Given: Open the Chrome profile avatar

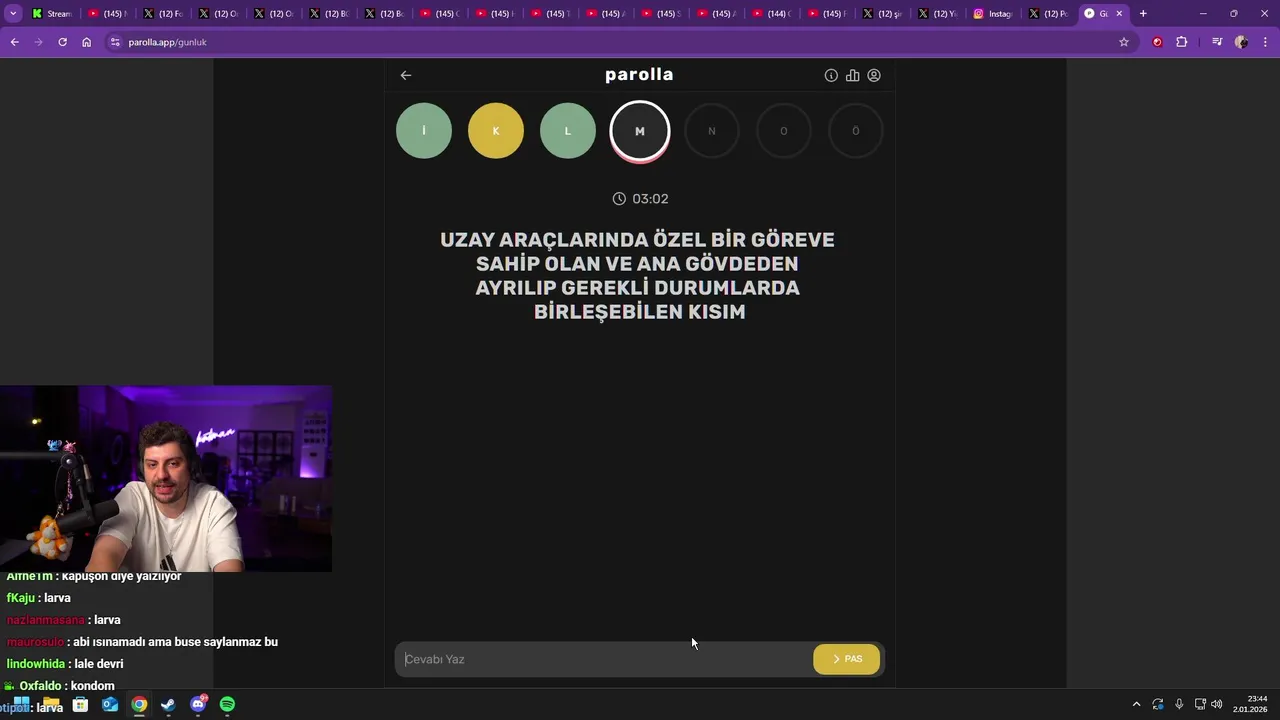Looking at the screenshot, I should pos(1241,42).
